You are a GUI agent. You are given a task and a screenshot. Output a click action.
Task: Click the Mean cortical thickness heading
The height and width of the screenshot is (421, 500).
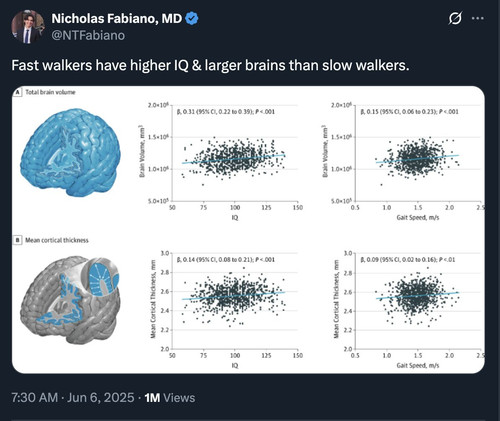[57, 240]
